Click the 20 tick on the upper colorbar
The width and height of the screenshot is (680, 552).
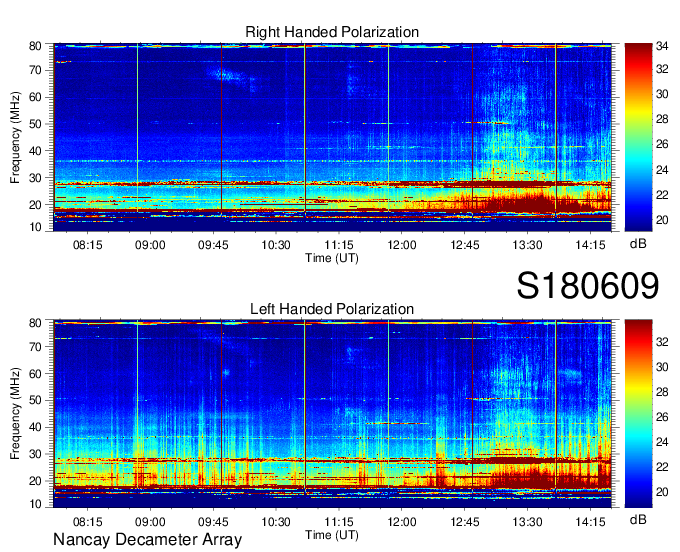coord(662,220)
